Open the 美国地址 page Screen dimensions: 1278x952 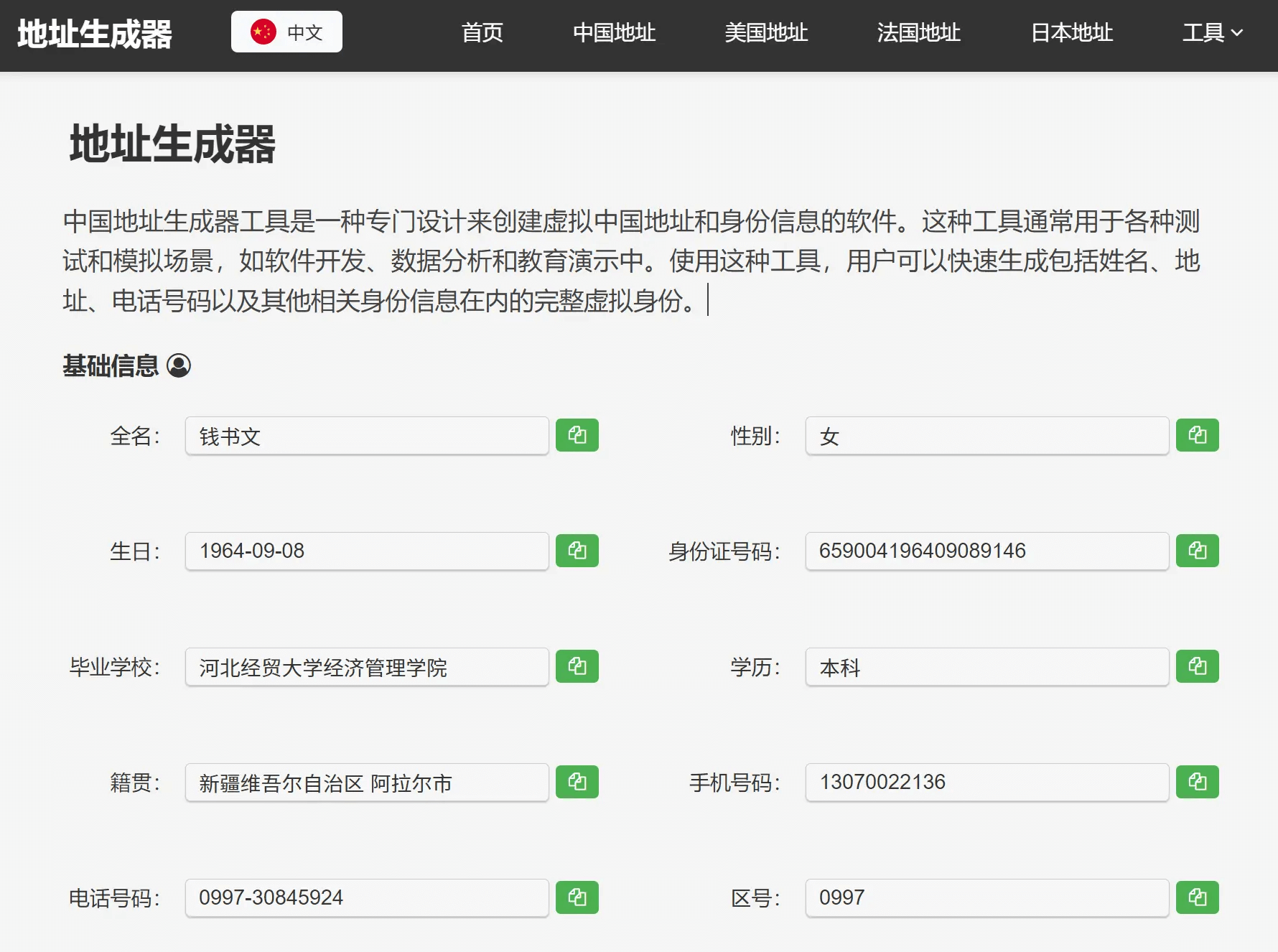click(x=766, y=33)
